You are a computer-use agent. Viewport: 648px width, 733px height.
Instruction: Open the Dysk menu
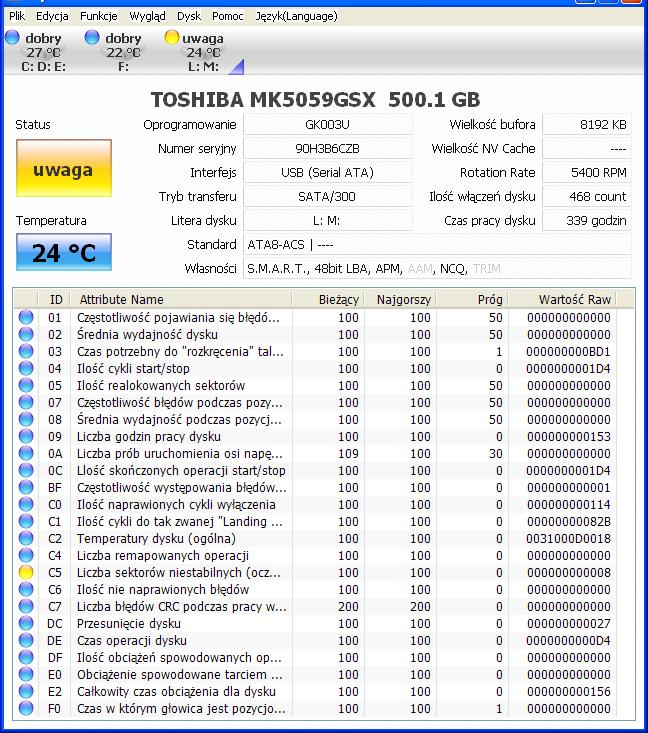[x=189, y=16]
